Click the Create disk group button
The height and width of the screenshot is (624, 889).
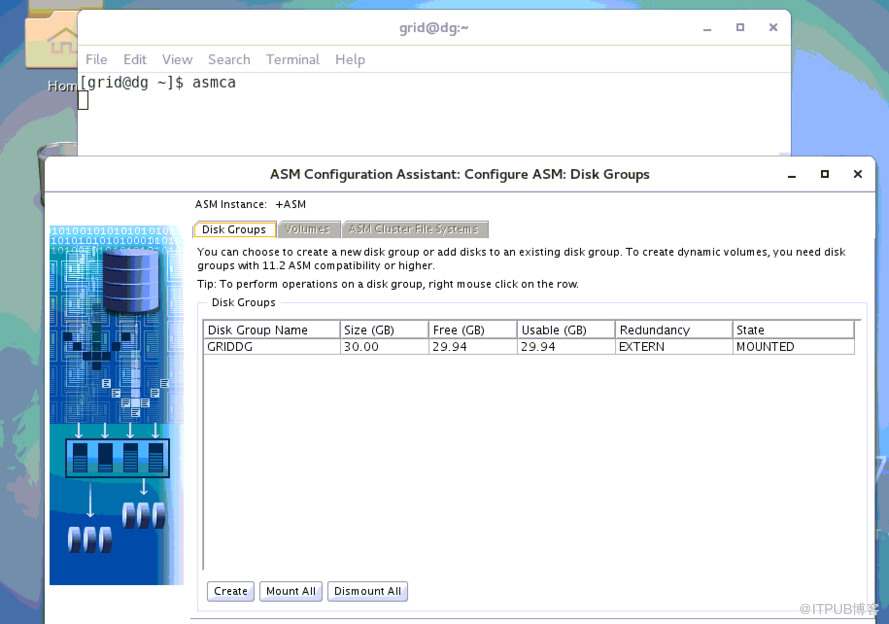click(x=231, y=591)
